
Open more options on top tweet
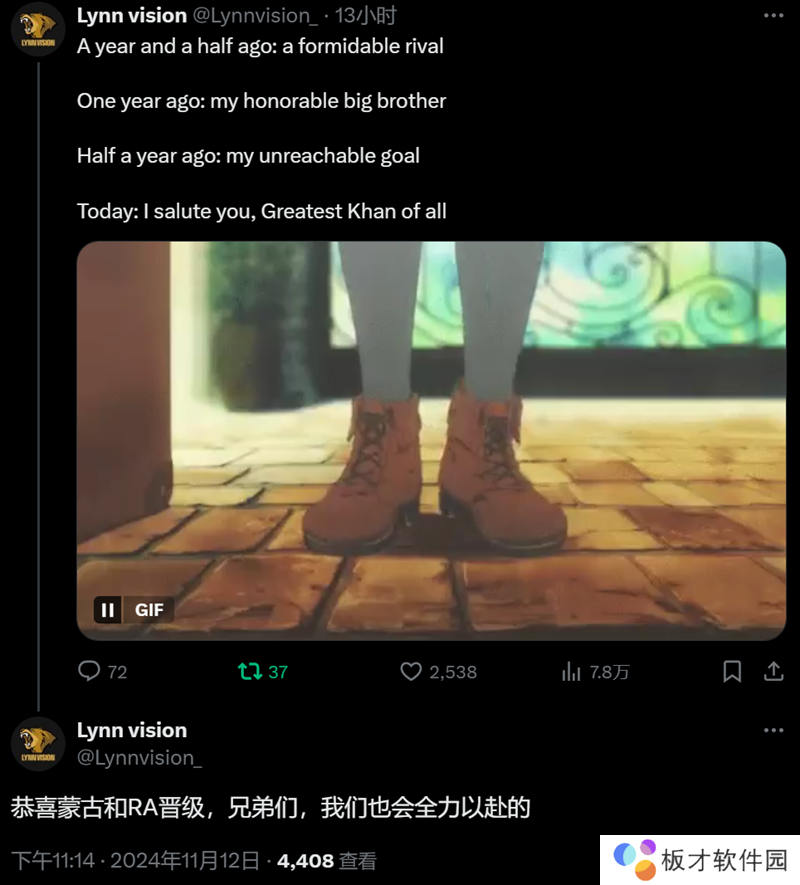[x=773, y=15]
